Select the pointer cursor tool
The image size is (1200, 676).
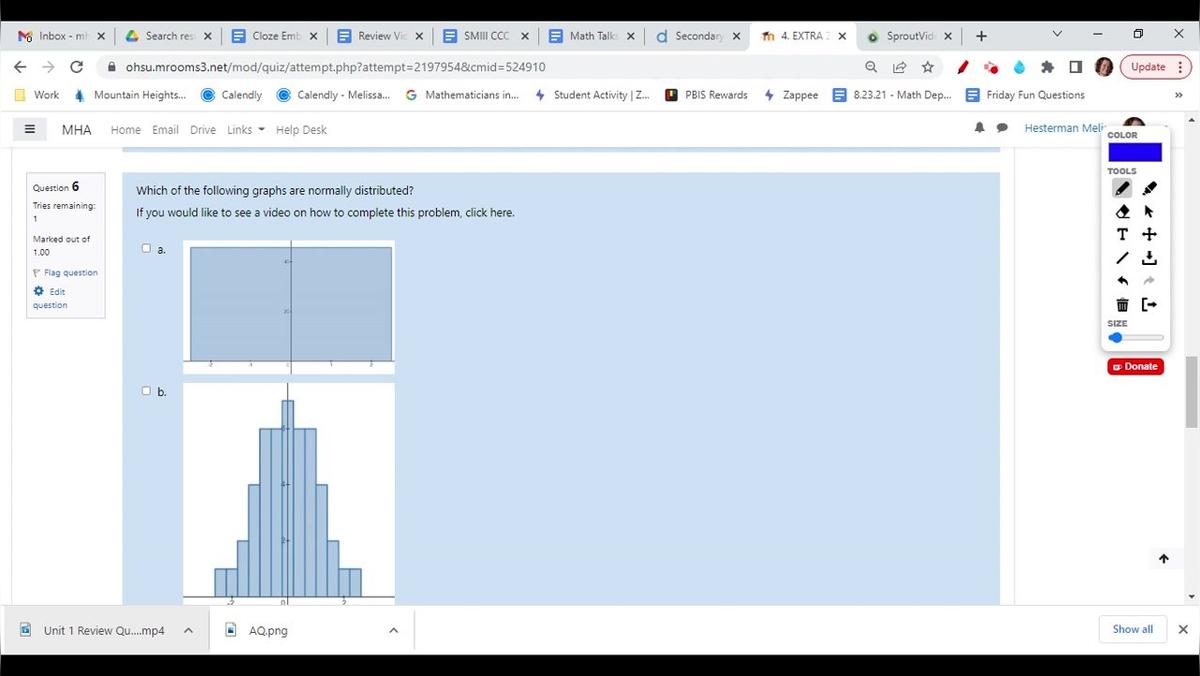pos(1149,211)
